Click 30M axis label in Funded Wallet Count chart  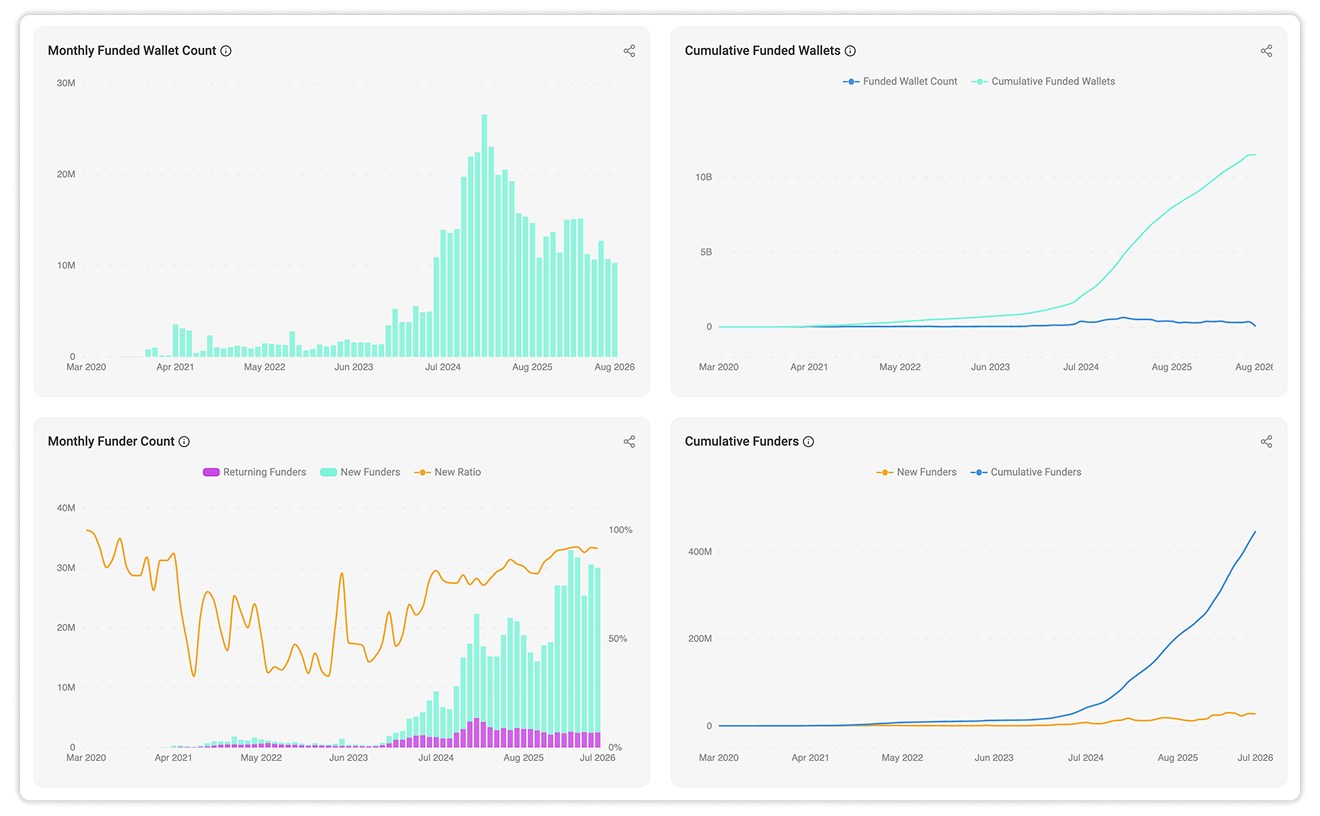(66, 83)
